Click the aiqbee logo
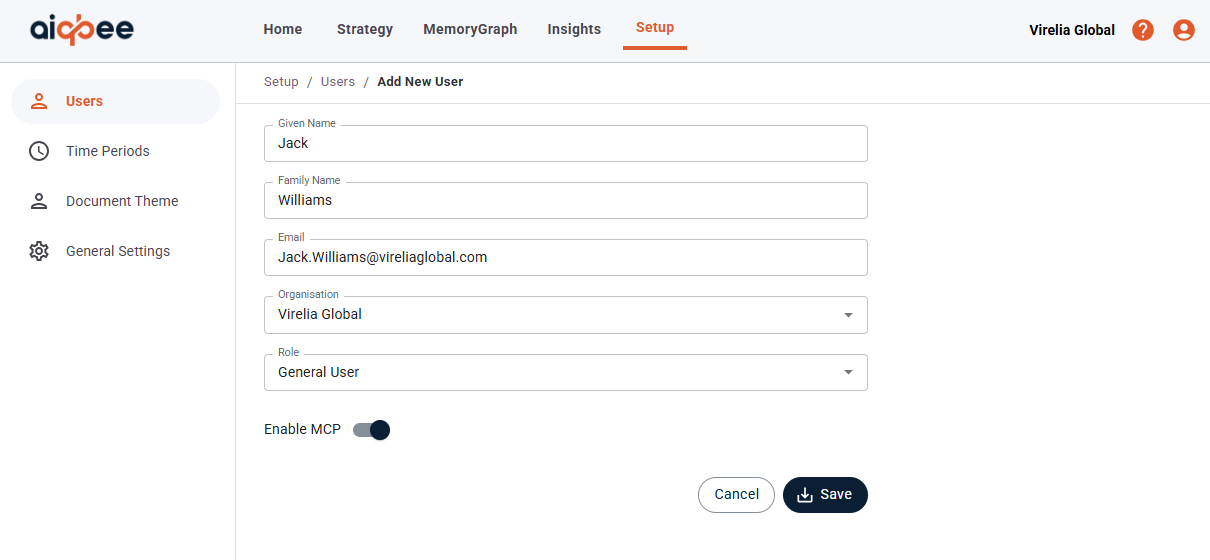 click(x=82, y=30)
